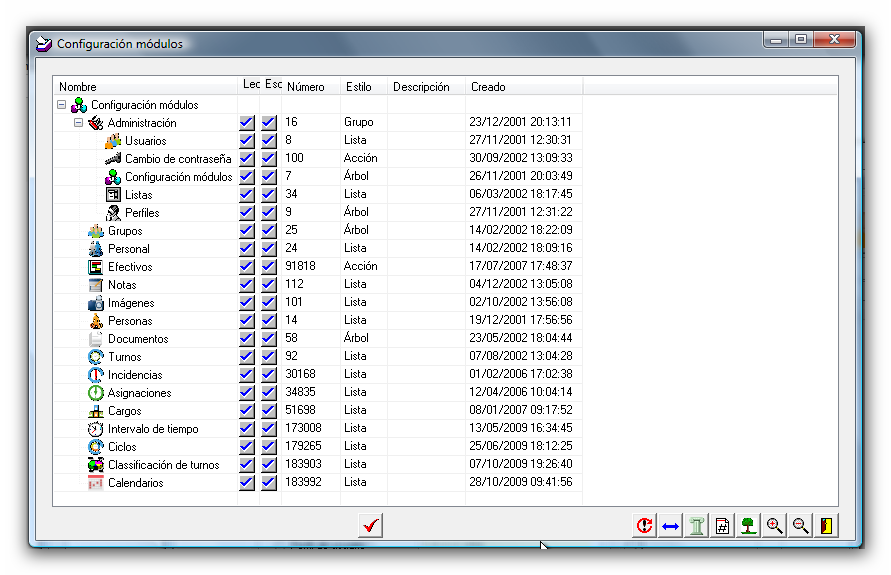Zoom in with the plus magnifier
This screenshot has width=891, height=575.
(x=774, y=525)
